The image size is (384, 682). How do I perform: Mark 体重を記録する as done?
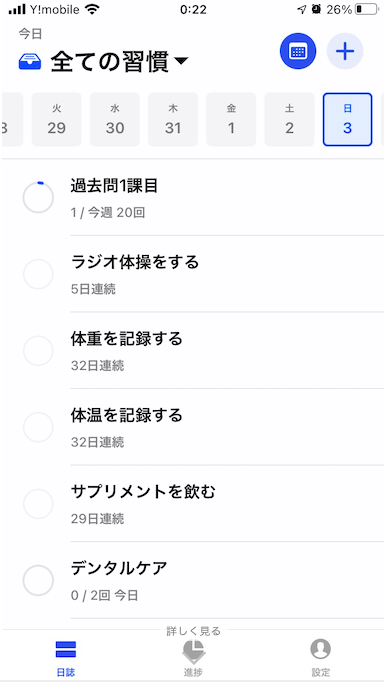click(38, 351)
